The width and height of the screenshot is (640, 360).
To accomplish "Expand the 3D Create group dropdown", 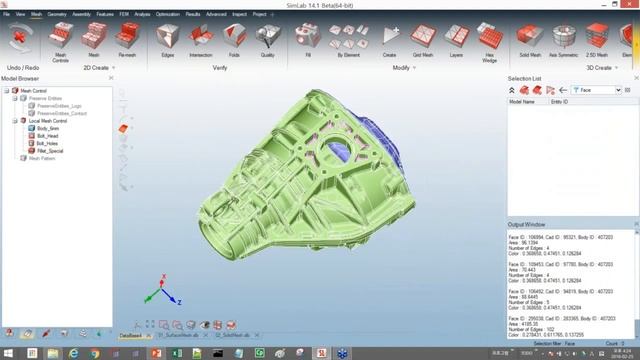I will point(616,68).
